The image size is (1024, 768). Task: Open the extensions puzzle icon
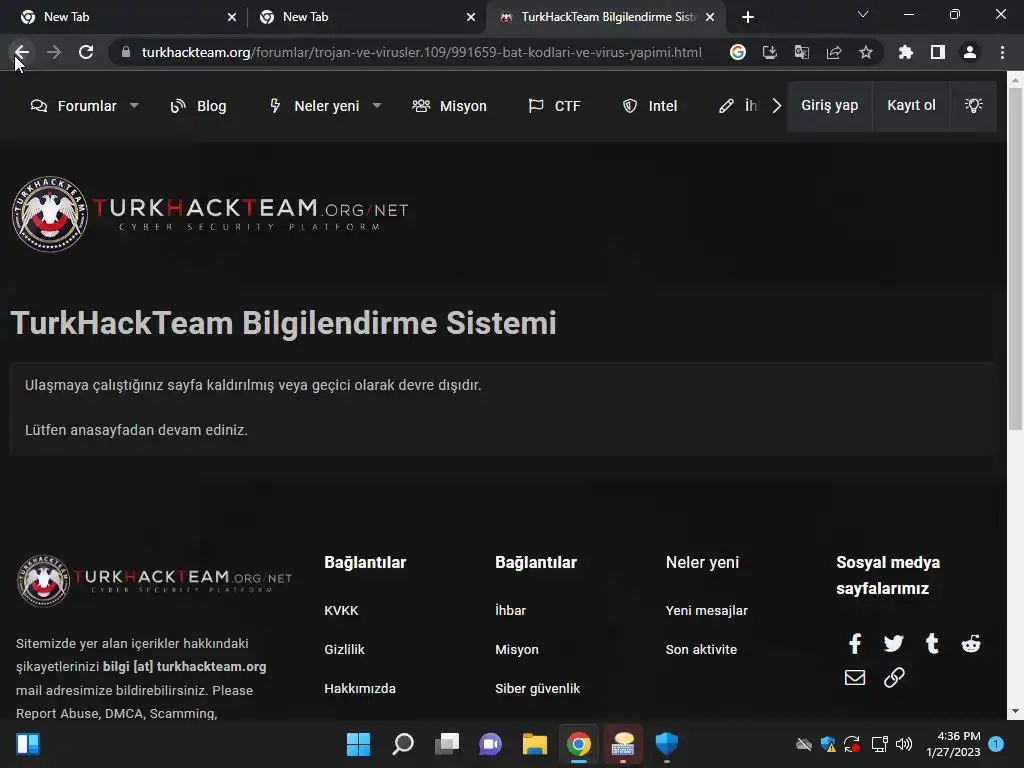pos(905,52)
